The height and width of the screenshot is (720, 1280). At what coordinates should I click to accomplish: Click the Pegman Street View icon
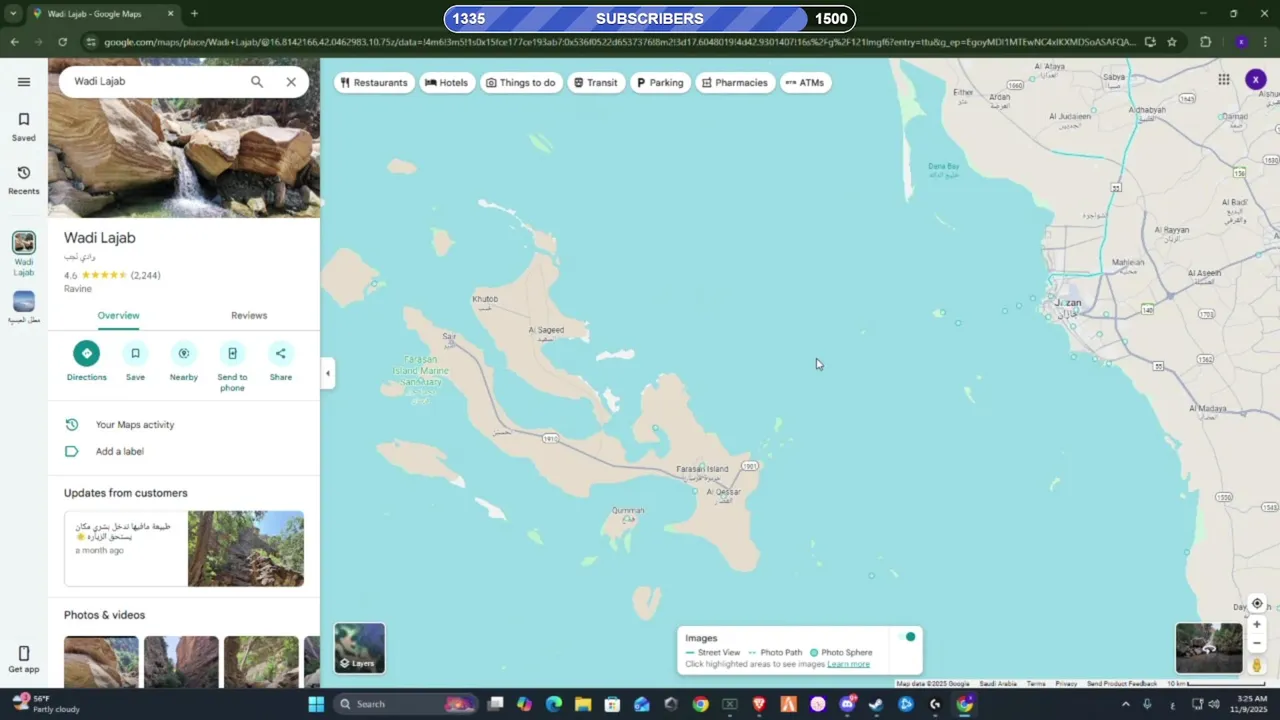(x=1257, y=665)
